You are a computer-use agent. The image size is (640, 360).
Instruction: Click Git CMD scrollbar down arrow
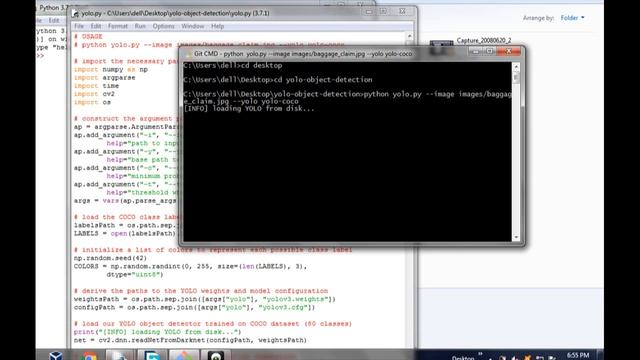[516, 238]
